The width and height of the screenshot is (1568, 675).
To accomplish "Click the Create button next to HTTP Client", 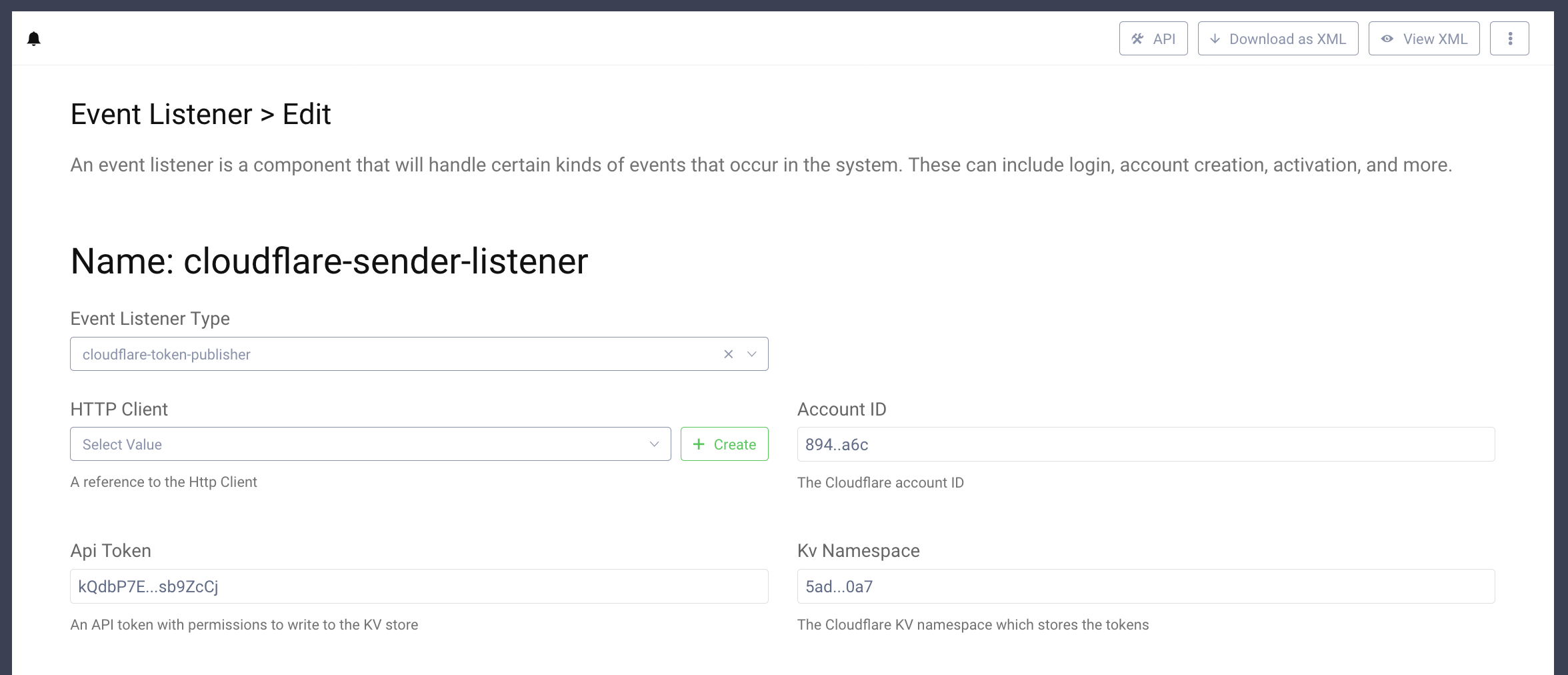I will (x=724, y=444).
